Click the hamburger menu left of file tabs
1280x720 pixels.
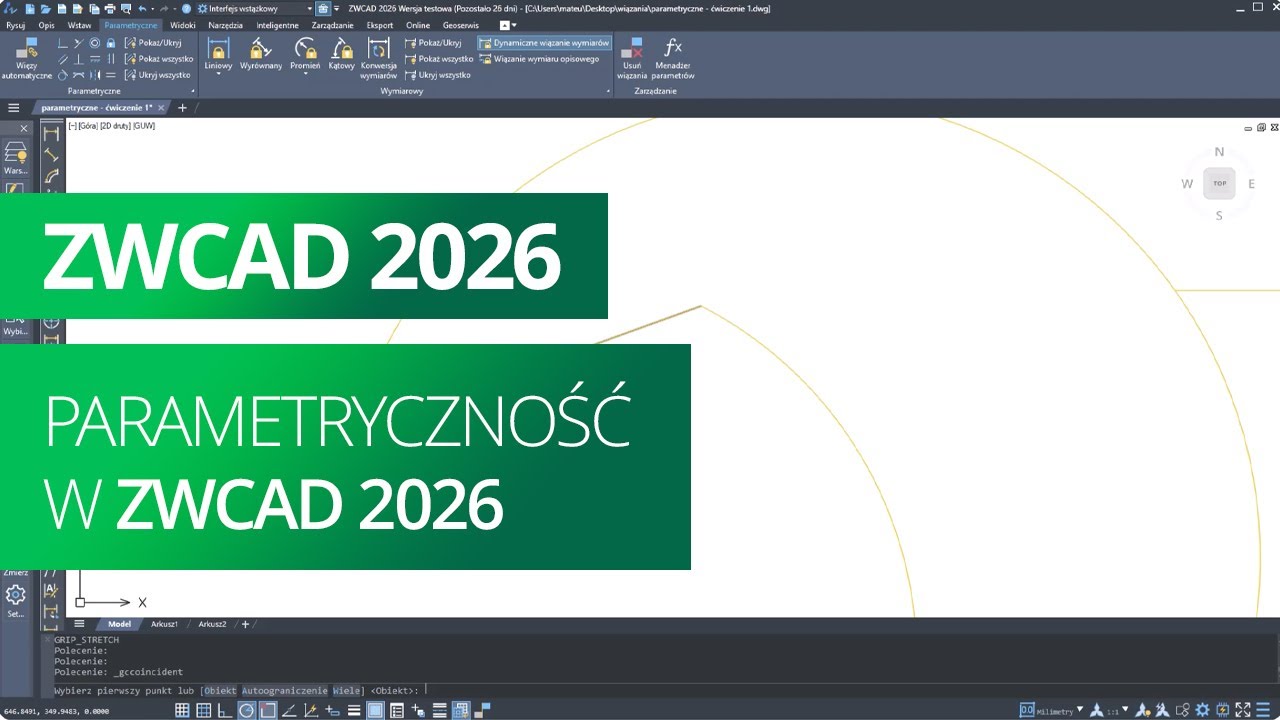(x=14, y=107)
